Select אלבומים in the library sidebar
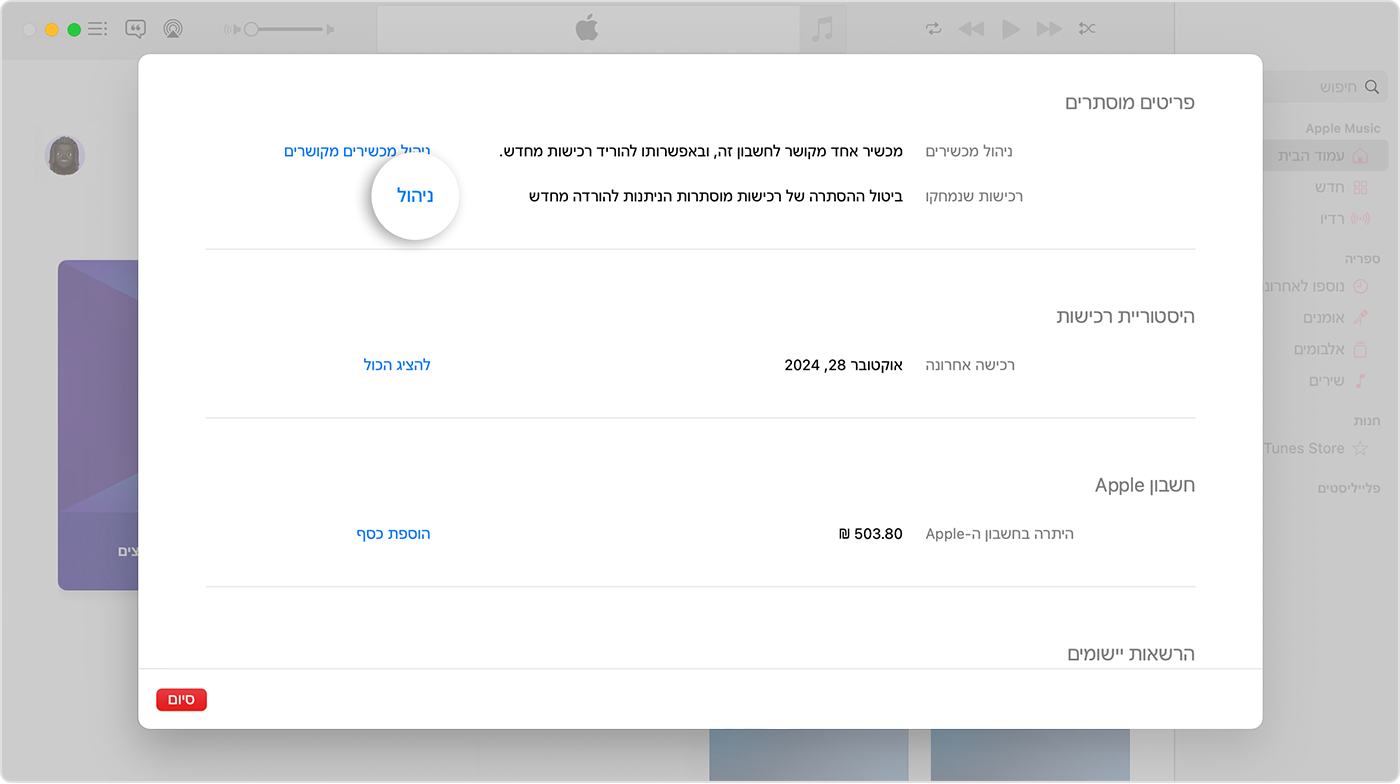This screenshot has width=1400, height=784. click(1330, 349)
